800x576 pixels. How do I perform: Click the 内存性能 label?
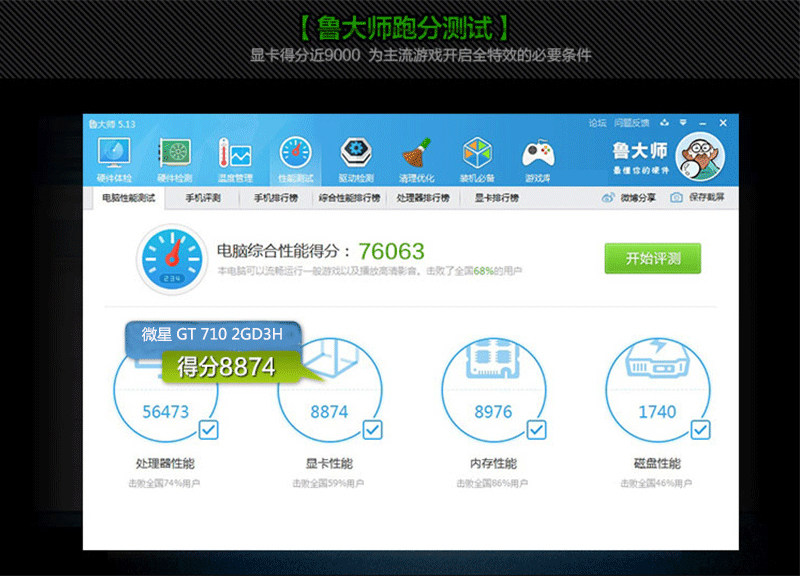click(493, 463)
